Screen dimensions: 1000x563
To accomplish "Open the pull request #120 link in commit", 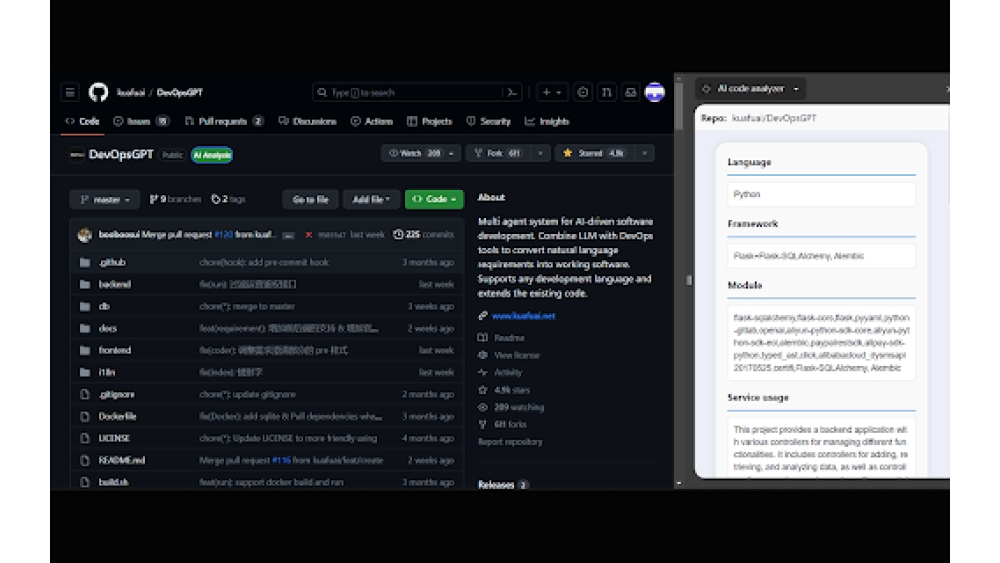I will pyautogui.click(x=223, y=235).
